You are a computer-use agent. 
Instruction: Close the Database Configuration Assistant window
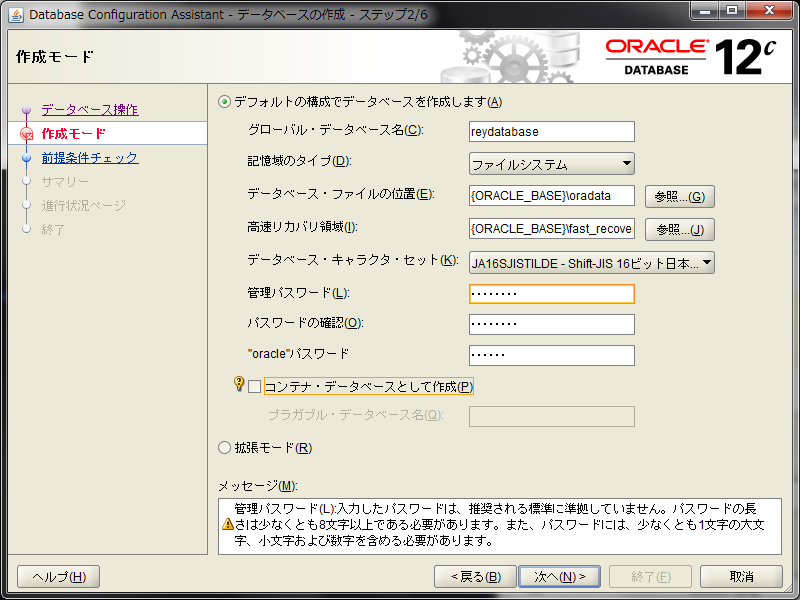769,10
